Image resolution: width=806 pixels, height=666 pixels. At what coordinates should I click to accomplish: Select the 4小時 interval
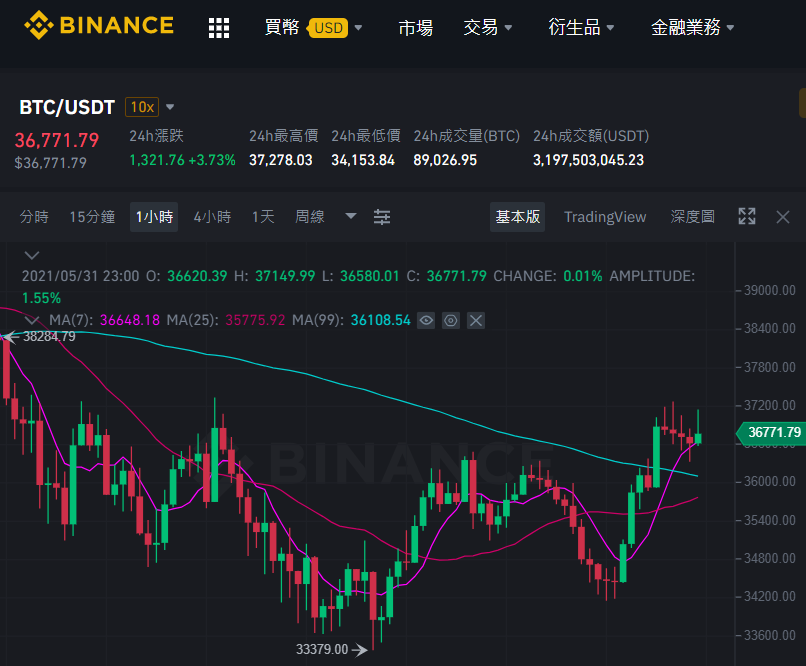212,217
